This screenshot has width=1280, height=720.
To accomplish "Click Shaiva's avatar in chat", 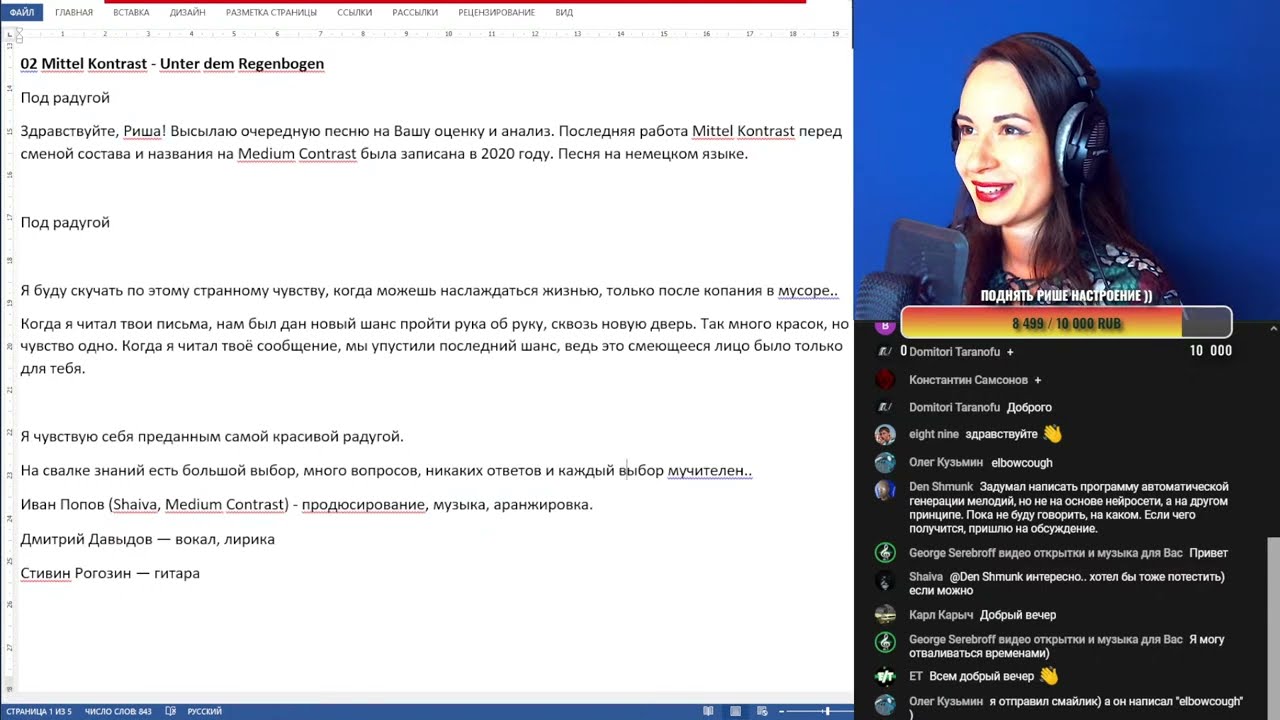I will tap(885, 580).
